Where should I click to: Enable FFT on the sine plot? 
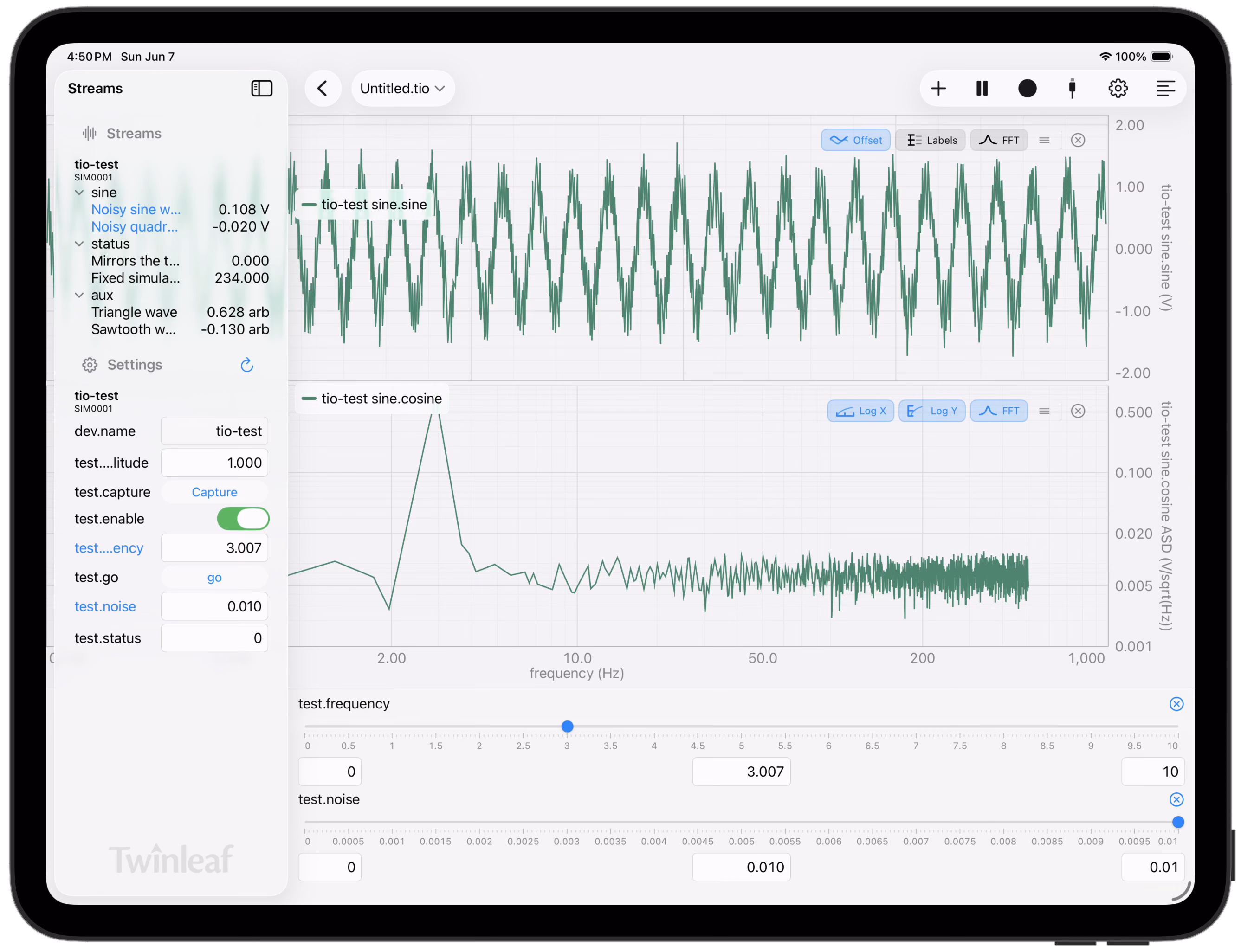[998, 140]
